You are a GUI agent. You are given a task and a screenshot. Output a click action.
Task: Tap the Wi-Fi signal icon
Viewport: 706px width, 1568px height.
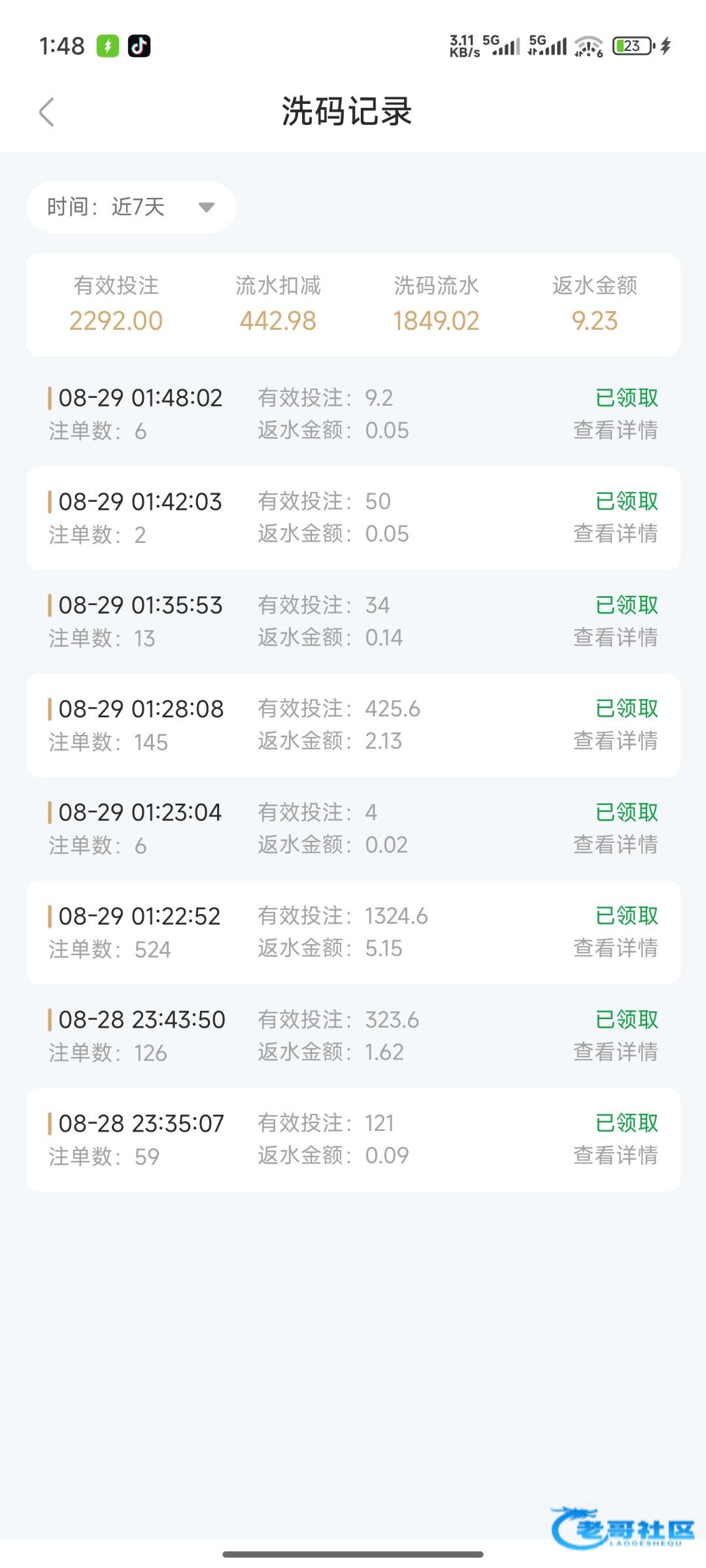(x=588, y=46)
